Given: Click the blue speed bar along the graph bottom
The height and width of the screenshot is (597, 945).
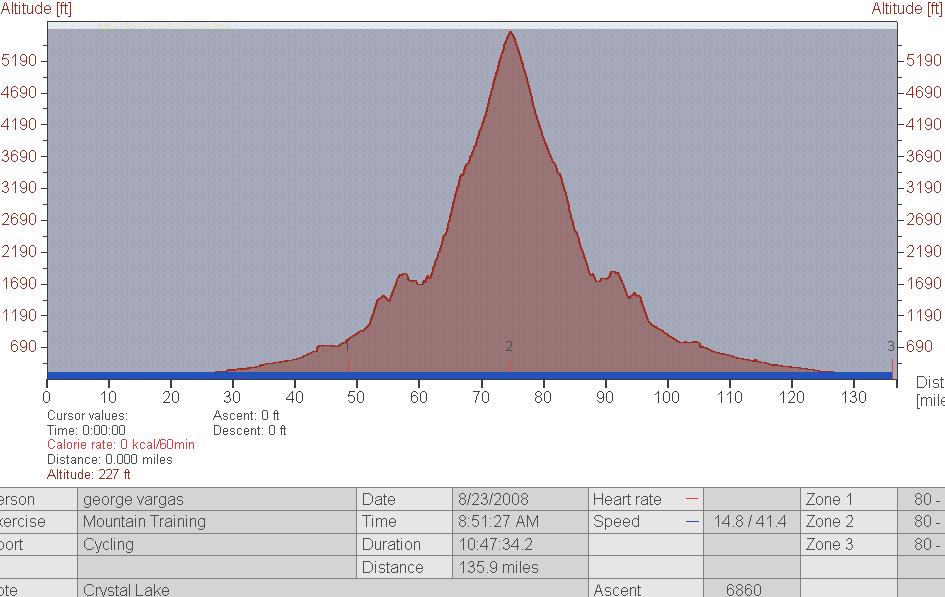Looking at the screenshot, I should [x=470, y=375].
